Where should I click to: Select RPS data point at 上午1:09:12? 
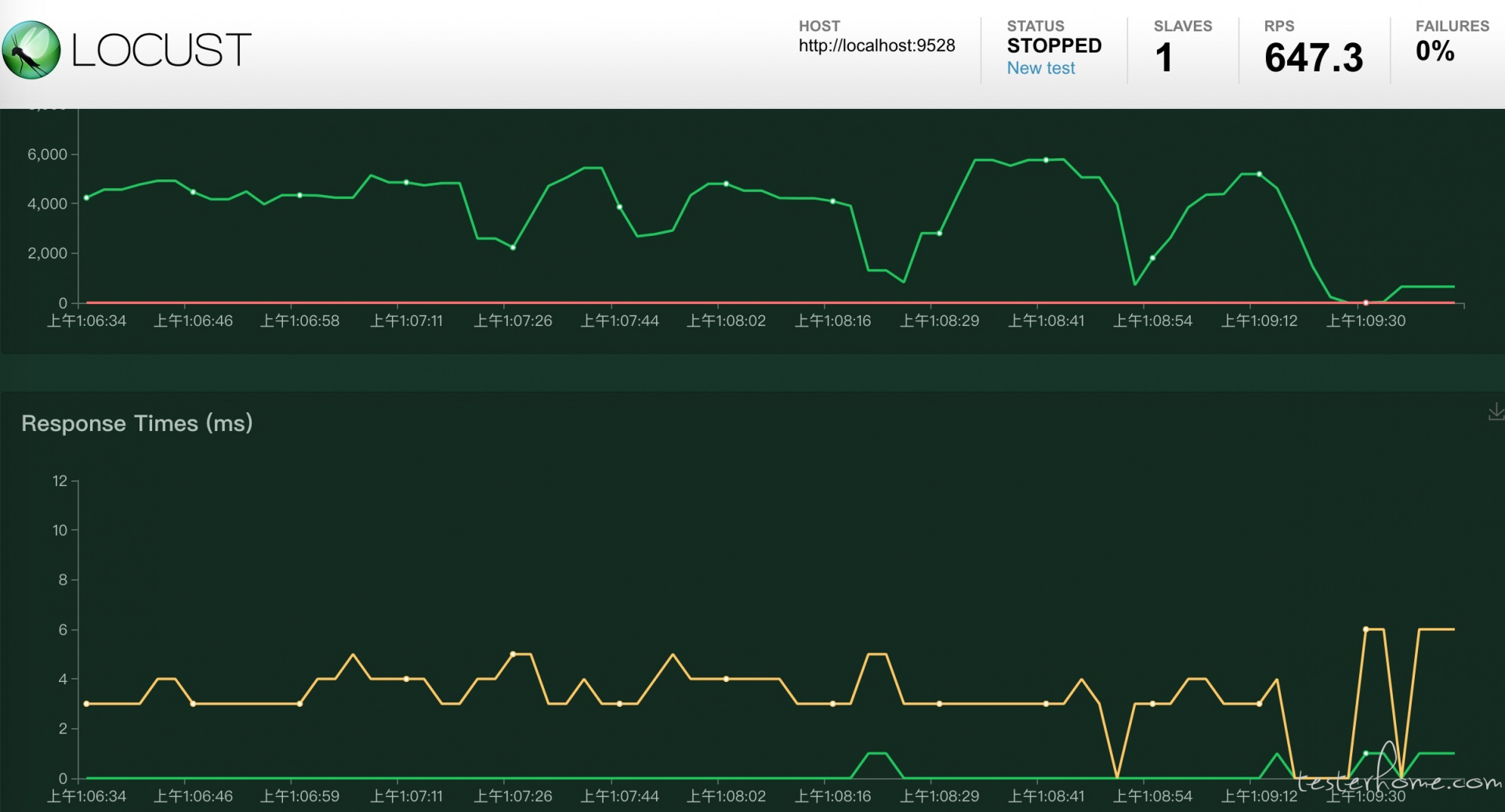click(1259, 174)
